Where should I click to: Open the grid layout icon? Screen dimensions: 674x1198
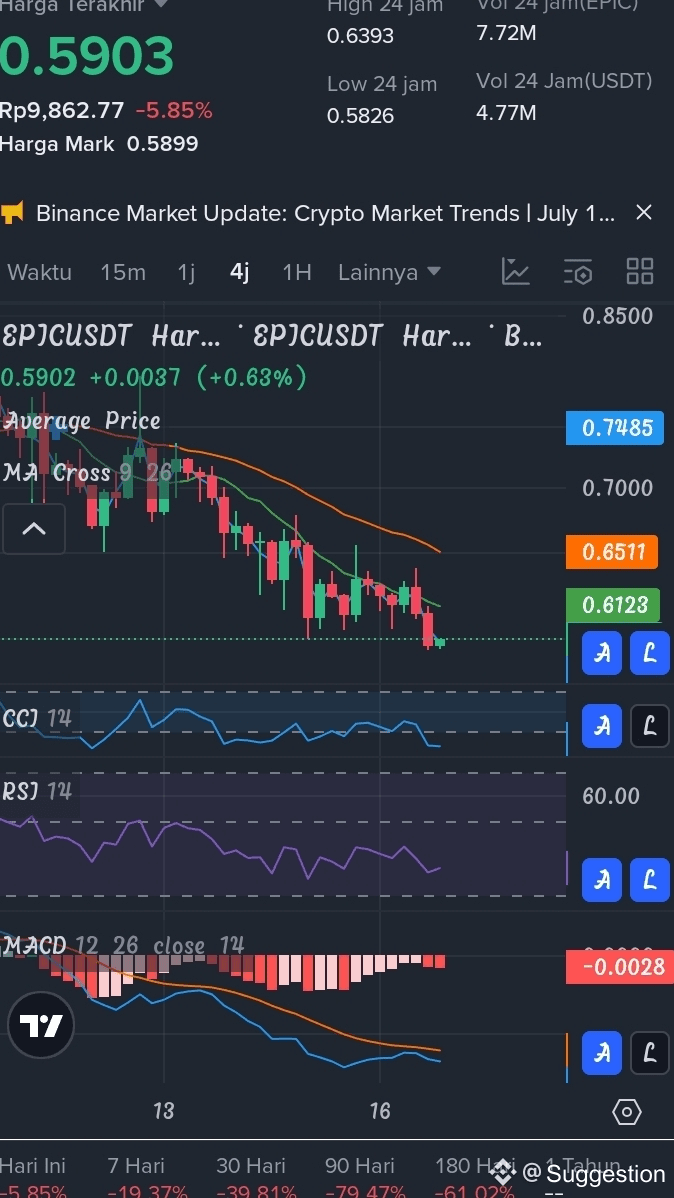point(640,271)
